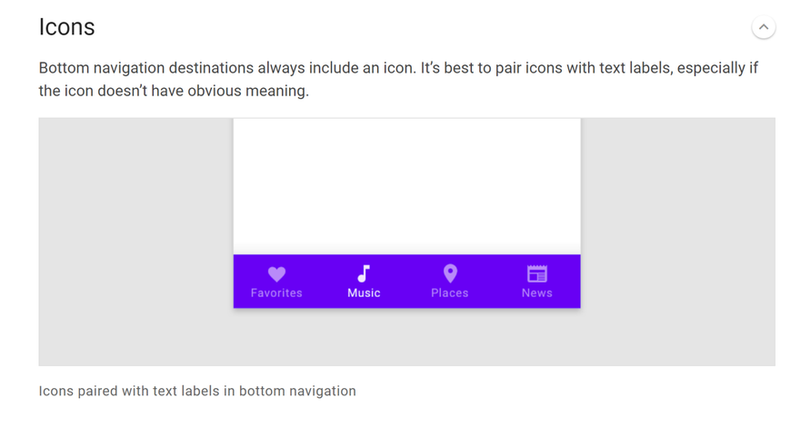Click the Music text label
This screenshot has width=800, height=426.
coord(364,293)
